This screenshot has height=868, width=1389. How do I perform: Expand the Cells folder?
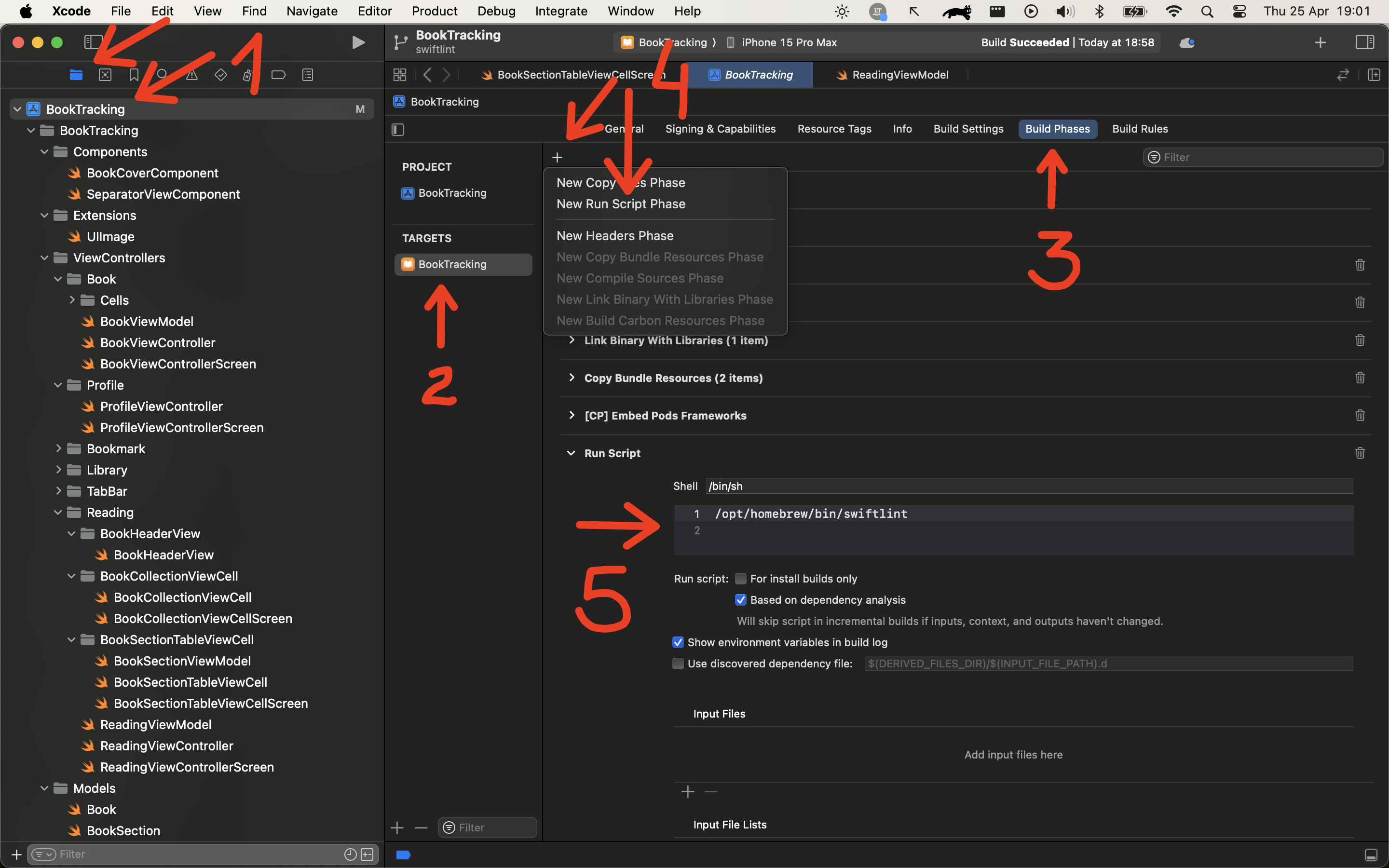(72, 299)
